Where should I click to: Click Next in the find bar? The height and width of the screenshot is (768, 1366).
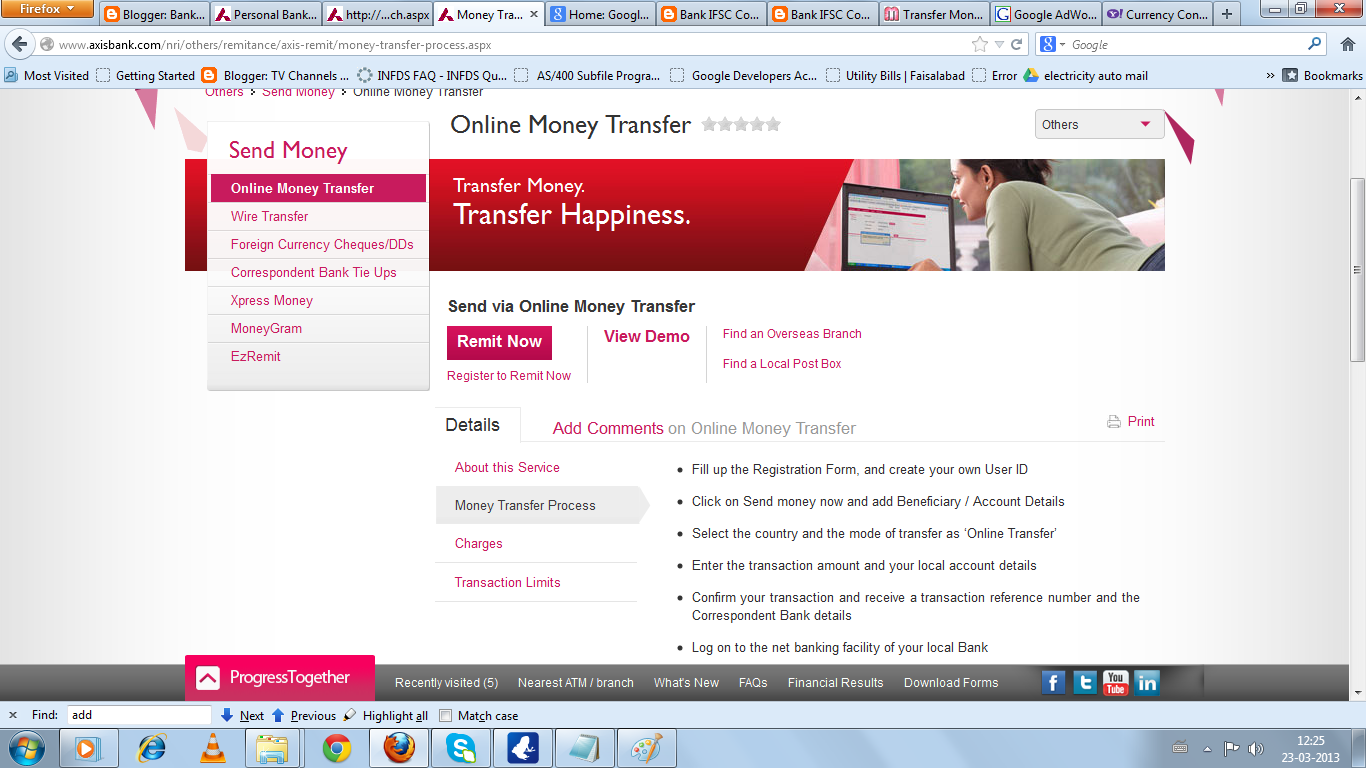242,716
